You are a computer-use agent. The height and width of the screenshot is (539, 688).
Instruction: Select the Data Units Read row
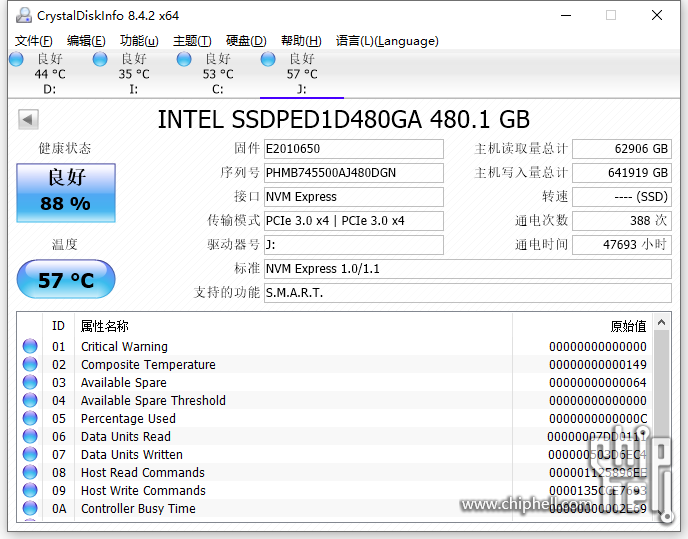[x=335, y=436]
